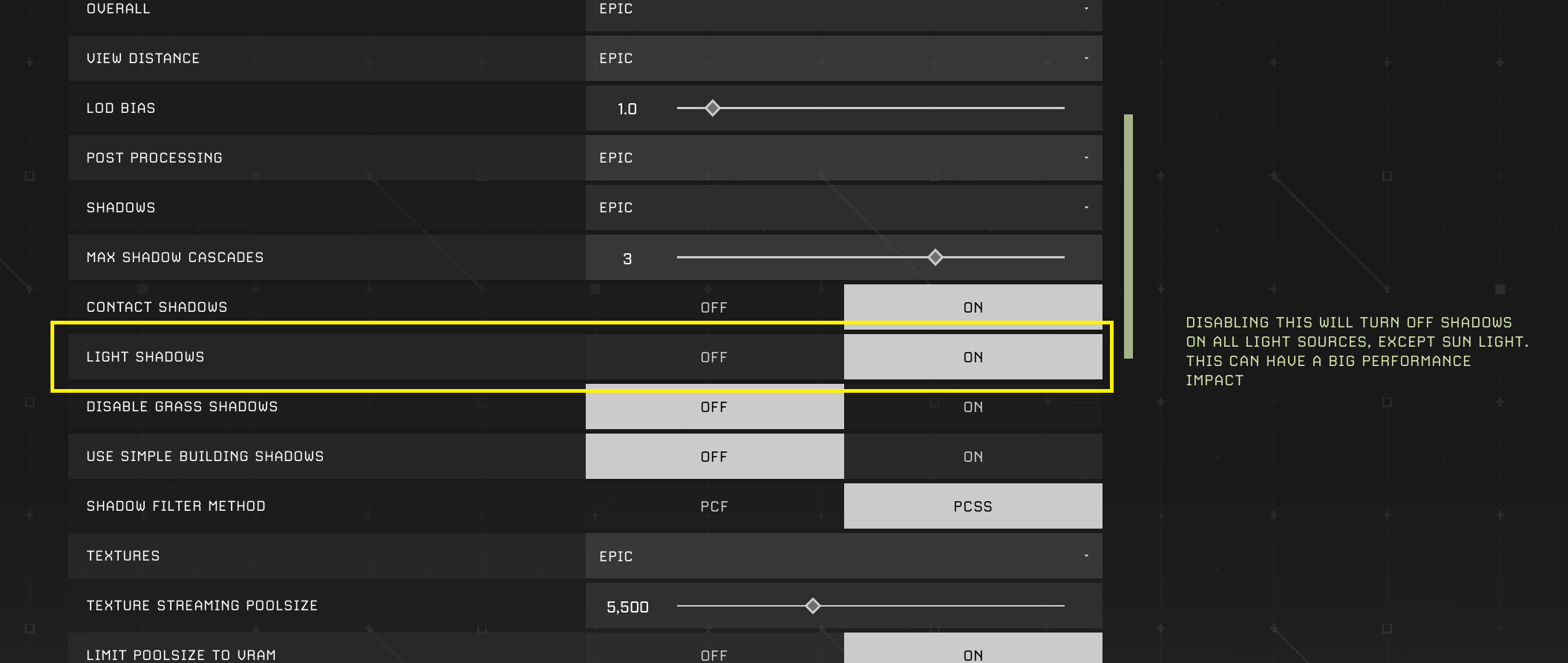Expand the View Distance dropdown
The height and width of the screenshot is (663, 1568).
pos(843,58)
